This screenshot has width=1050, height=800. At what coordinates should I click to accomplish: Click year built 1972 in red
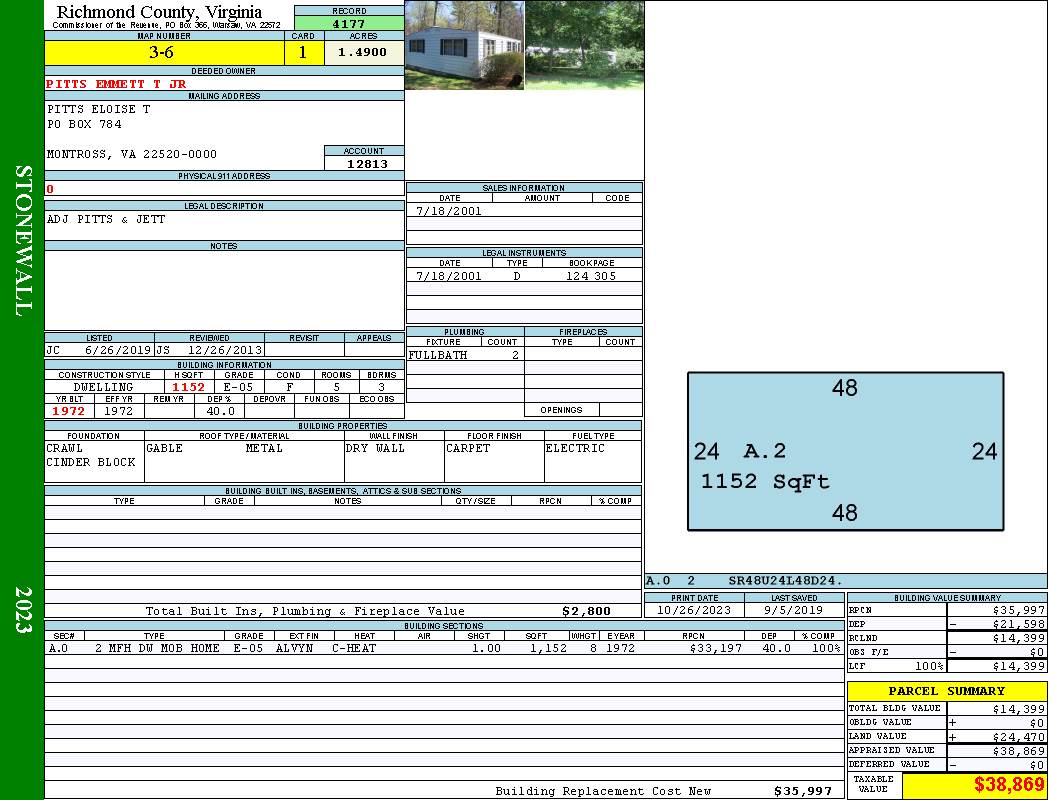pos(69,411)
